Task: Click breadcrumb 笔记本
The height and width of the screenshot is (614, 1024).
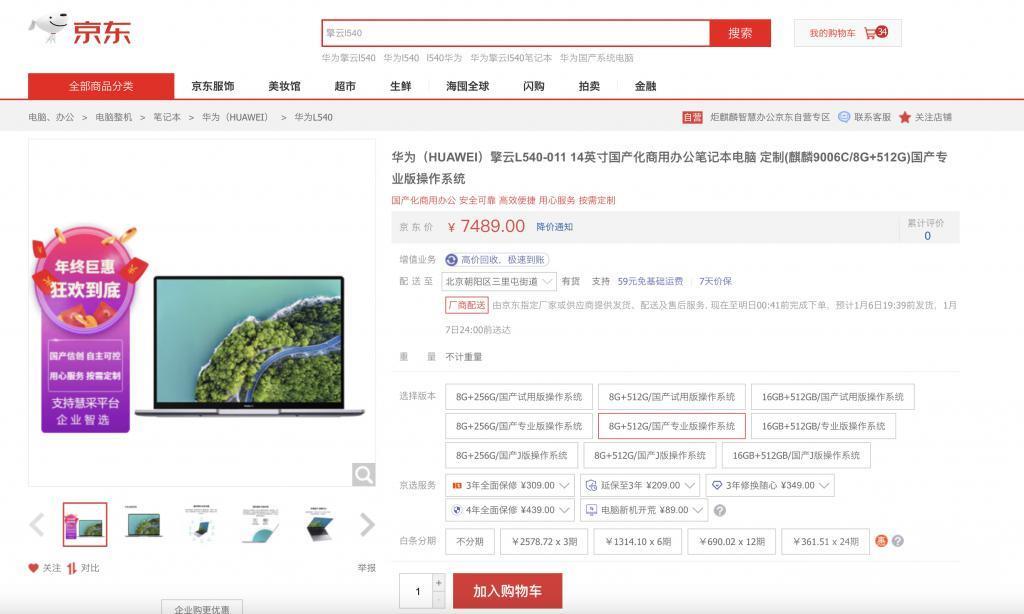Action: [167, 117]
